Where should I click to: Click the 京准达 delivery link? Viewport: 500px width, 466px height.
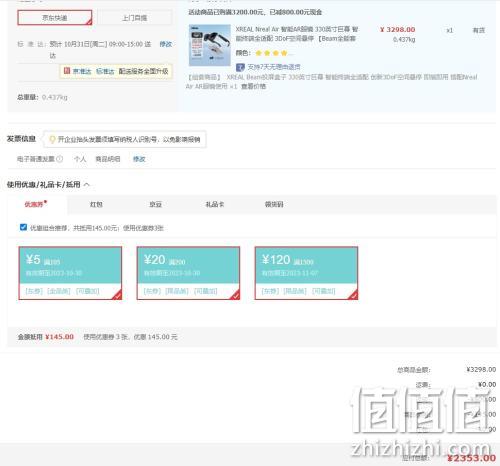pyautogui.click(x=82, y=71)
